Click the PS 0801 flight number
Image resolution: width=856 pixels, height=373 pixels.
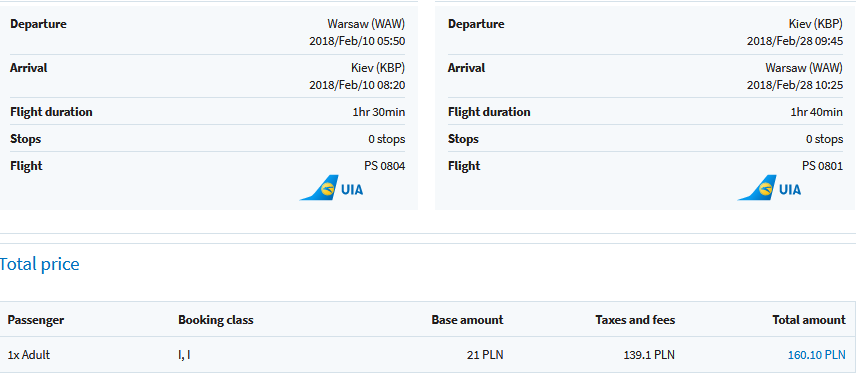click(823, 166)
